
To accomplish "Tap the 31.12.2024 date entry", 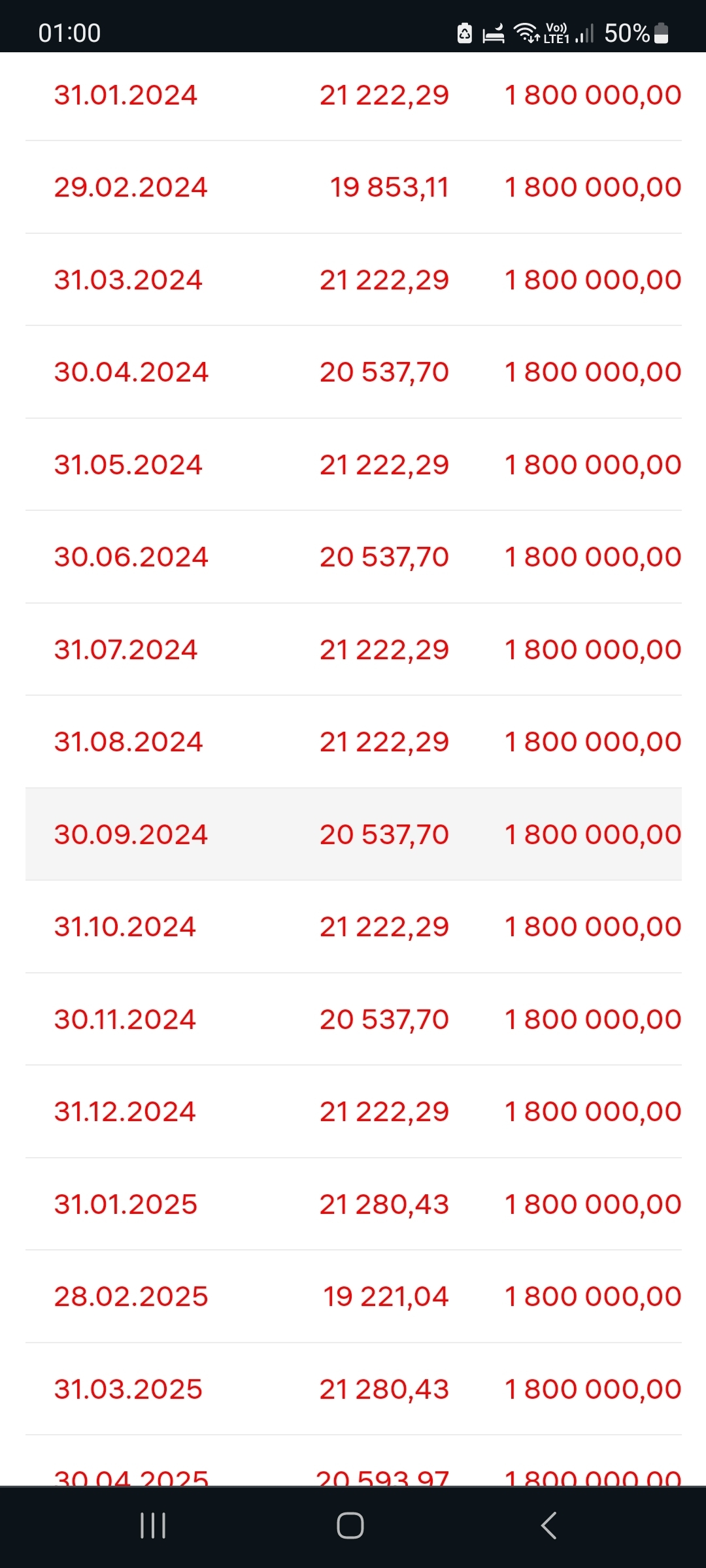I will [x=125, y=1112].
